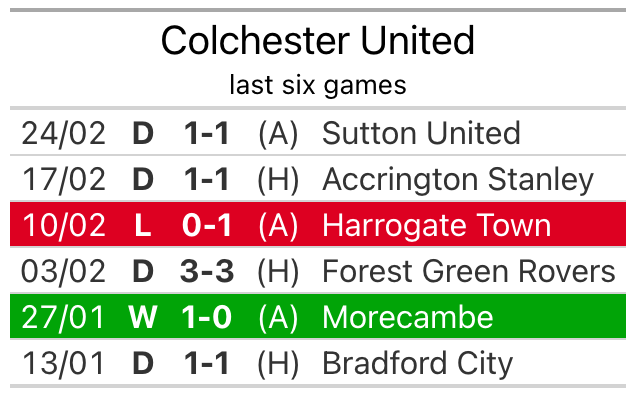Click the 17/02 date cell
Screen dimensions: 636x396
64,179
